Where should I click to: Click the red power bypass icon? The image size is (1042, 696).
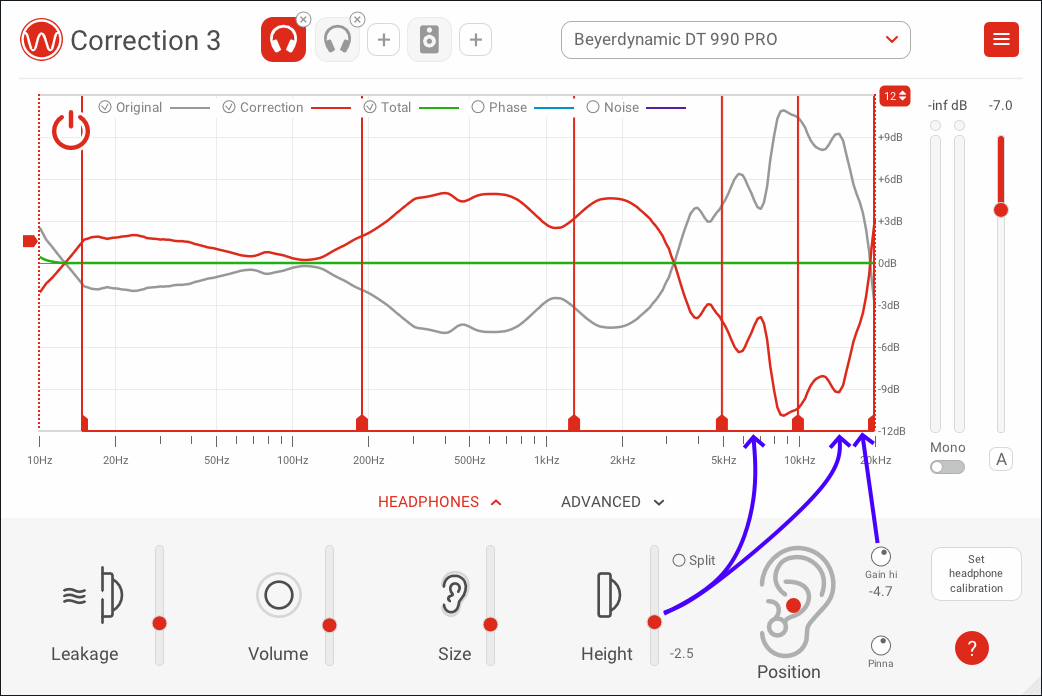(71, 131)
